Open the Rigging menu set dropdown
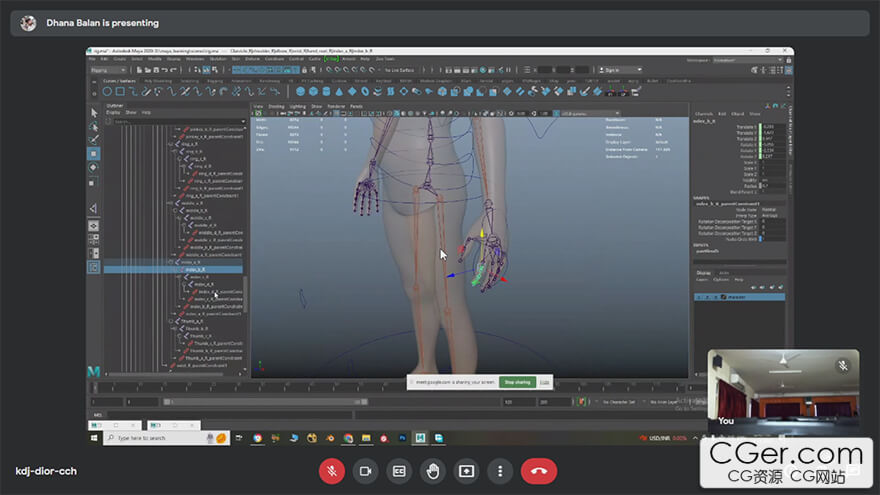 [108, 70]
